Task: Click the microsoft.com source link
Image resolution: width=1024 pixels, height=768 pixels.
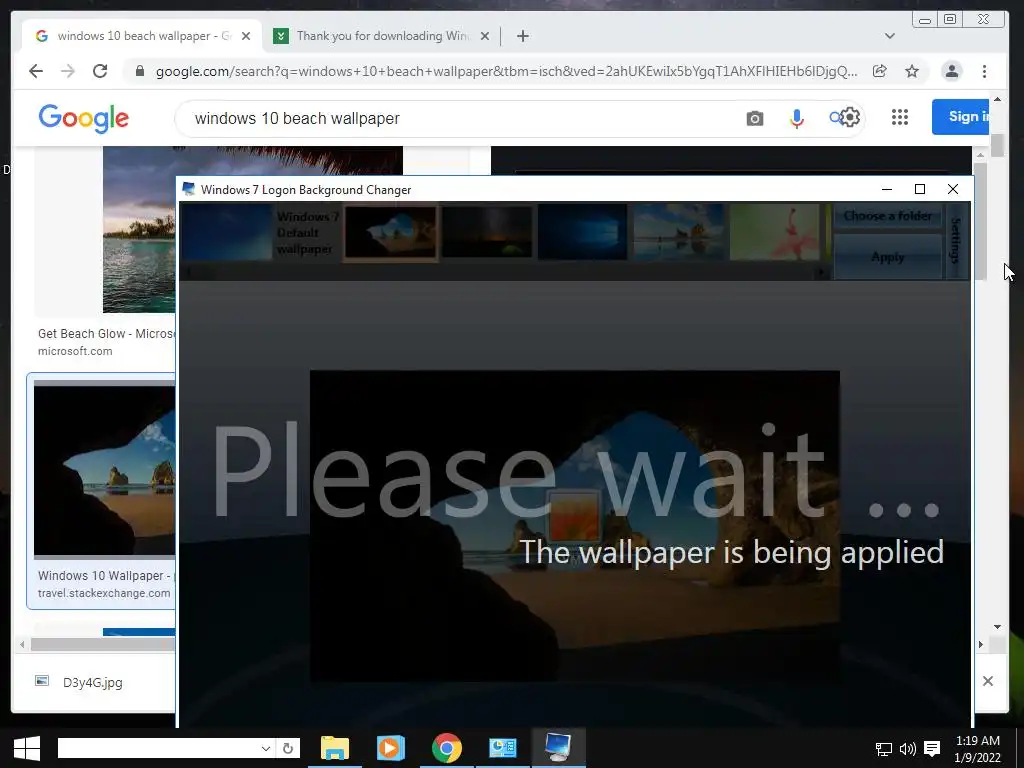Action: tap(75, 351)
